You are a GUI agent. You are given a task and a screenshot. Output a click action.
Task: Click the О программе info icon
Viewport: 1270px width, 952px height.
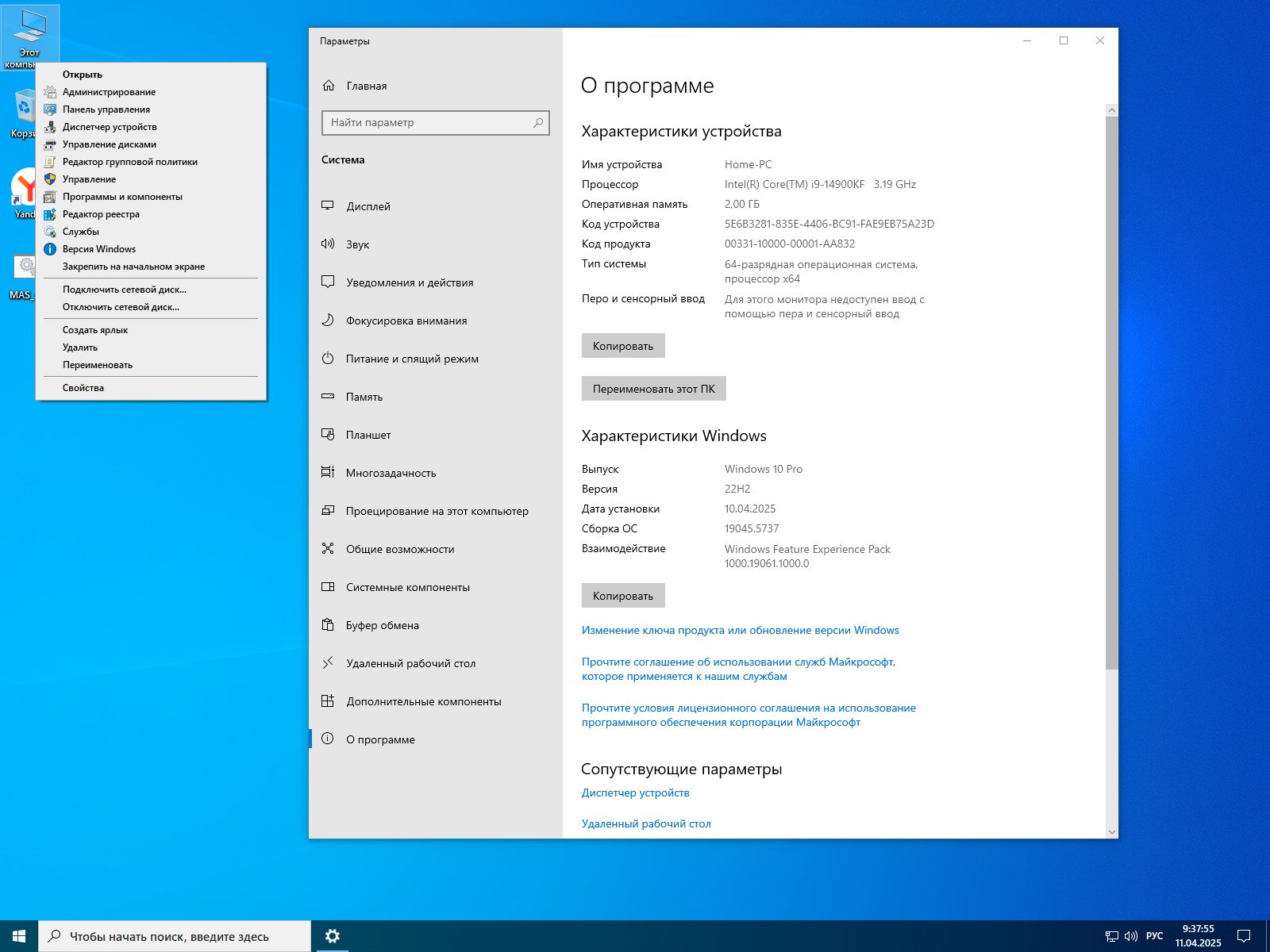[x=328, y=739]
